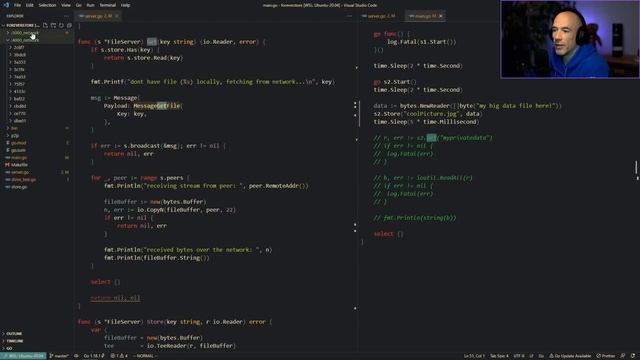Close the main.go tab in right editor
Image resolution: width=640 pixels, height=360 pixels.
(x=441, y=16)
